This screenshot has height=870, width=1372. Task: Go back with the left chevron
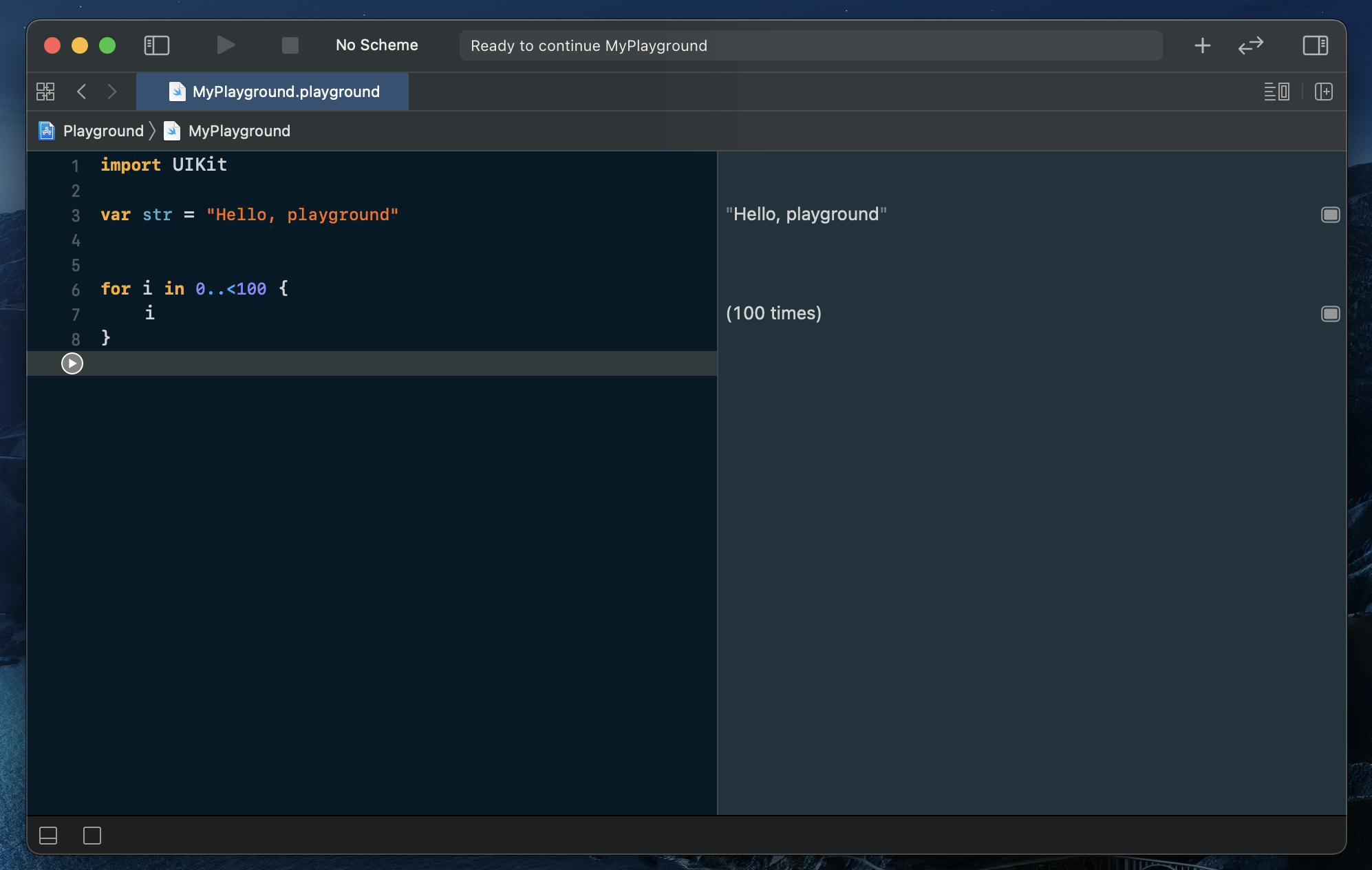click(x=82, y=92)
